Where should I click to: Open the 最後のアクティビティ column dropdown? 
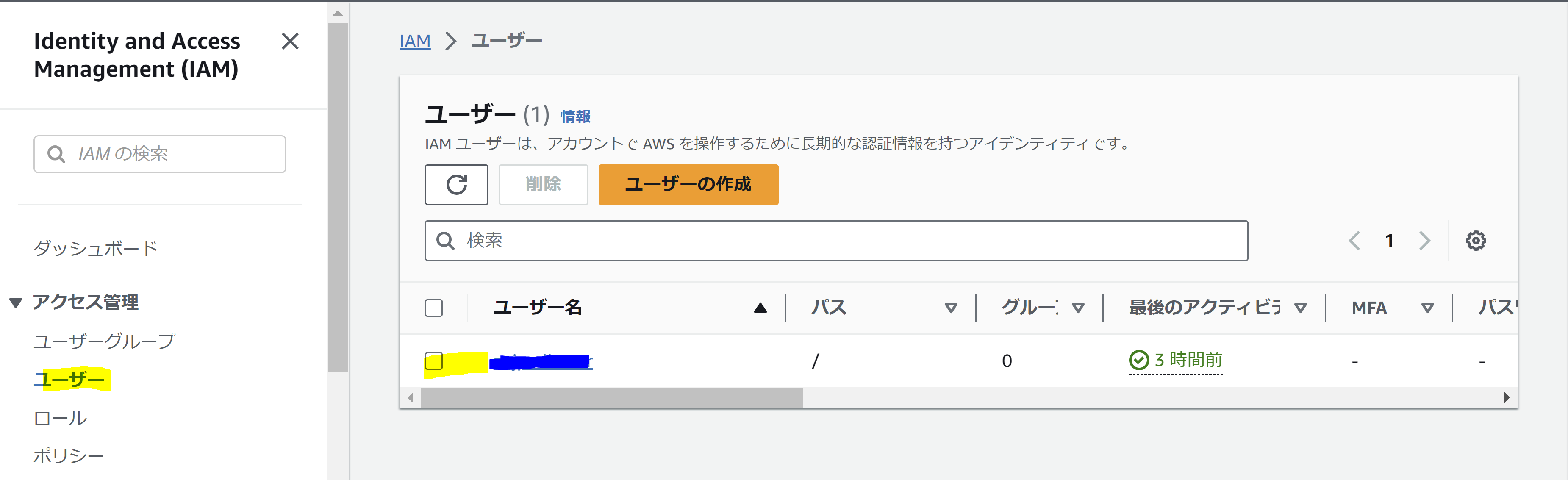[1301, 308]
